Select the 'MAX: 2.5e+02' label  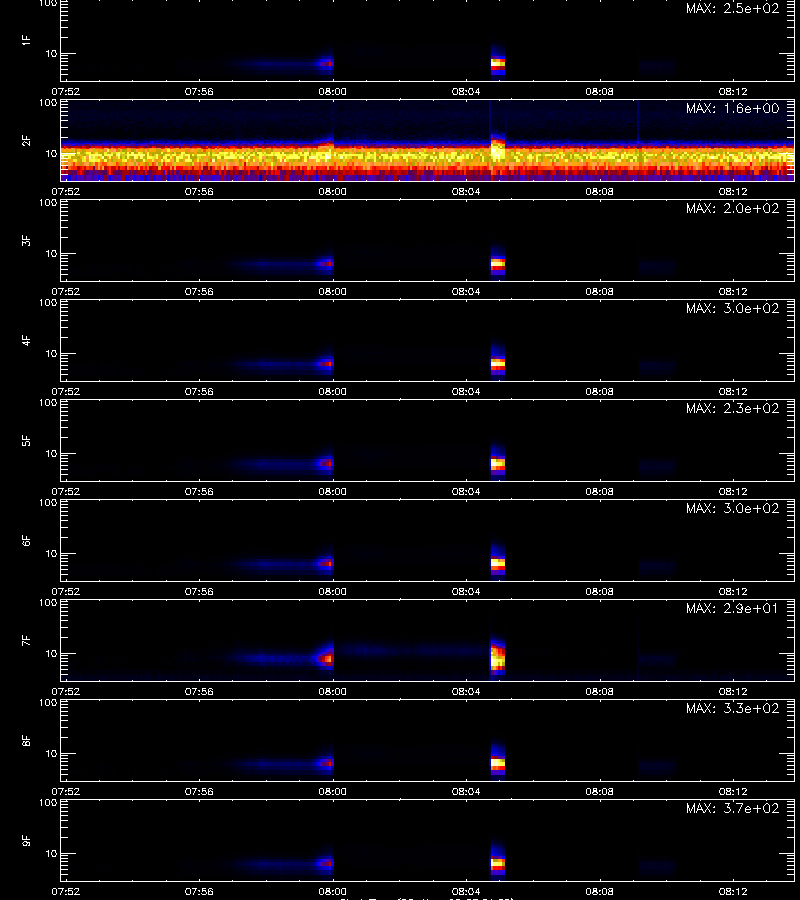pyautogui.click(x=733, y=9)
